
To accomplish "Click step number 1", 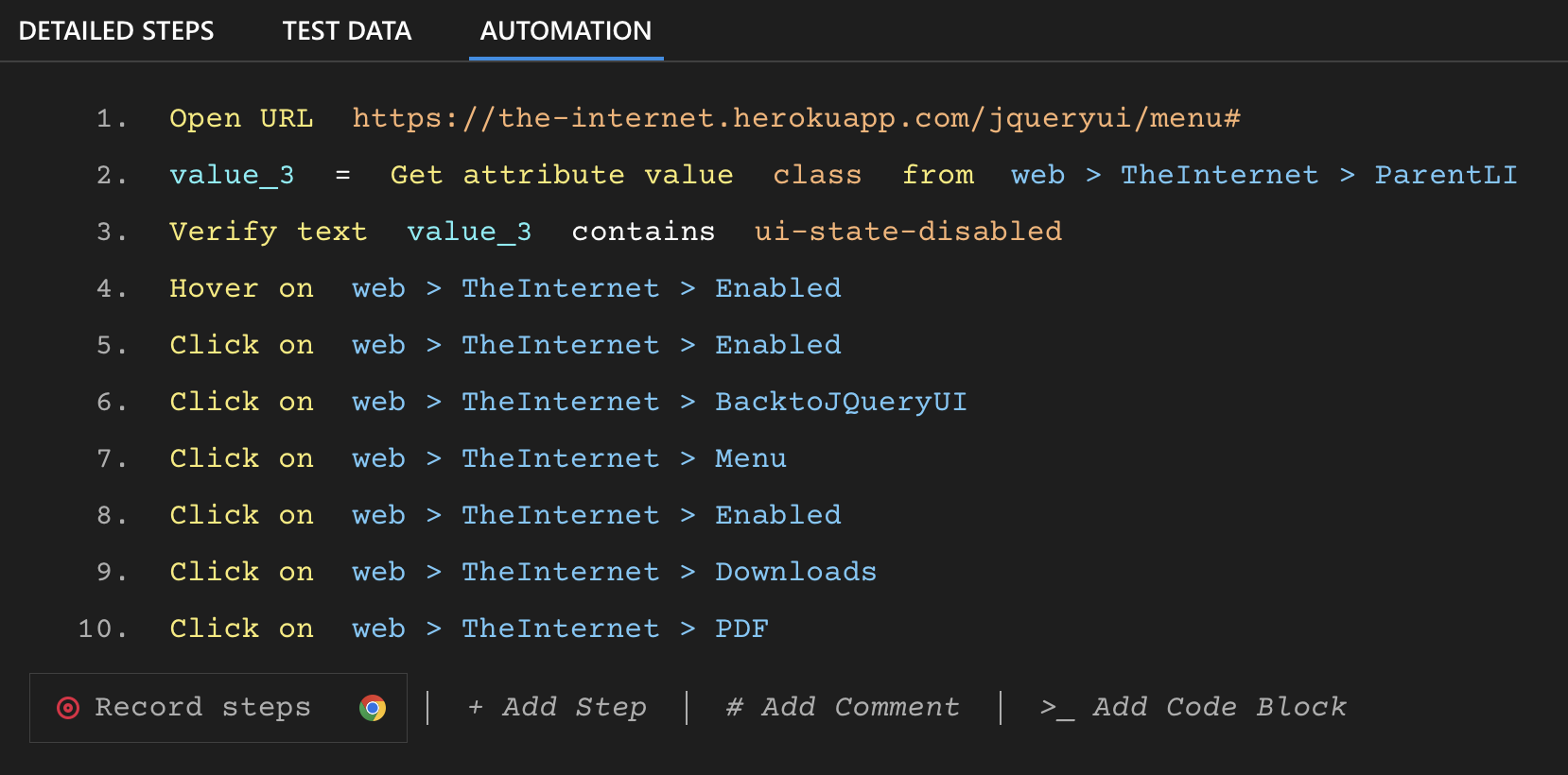I will click(111, 118).
